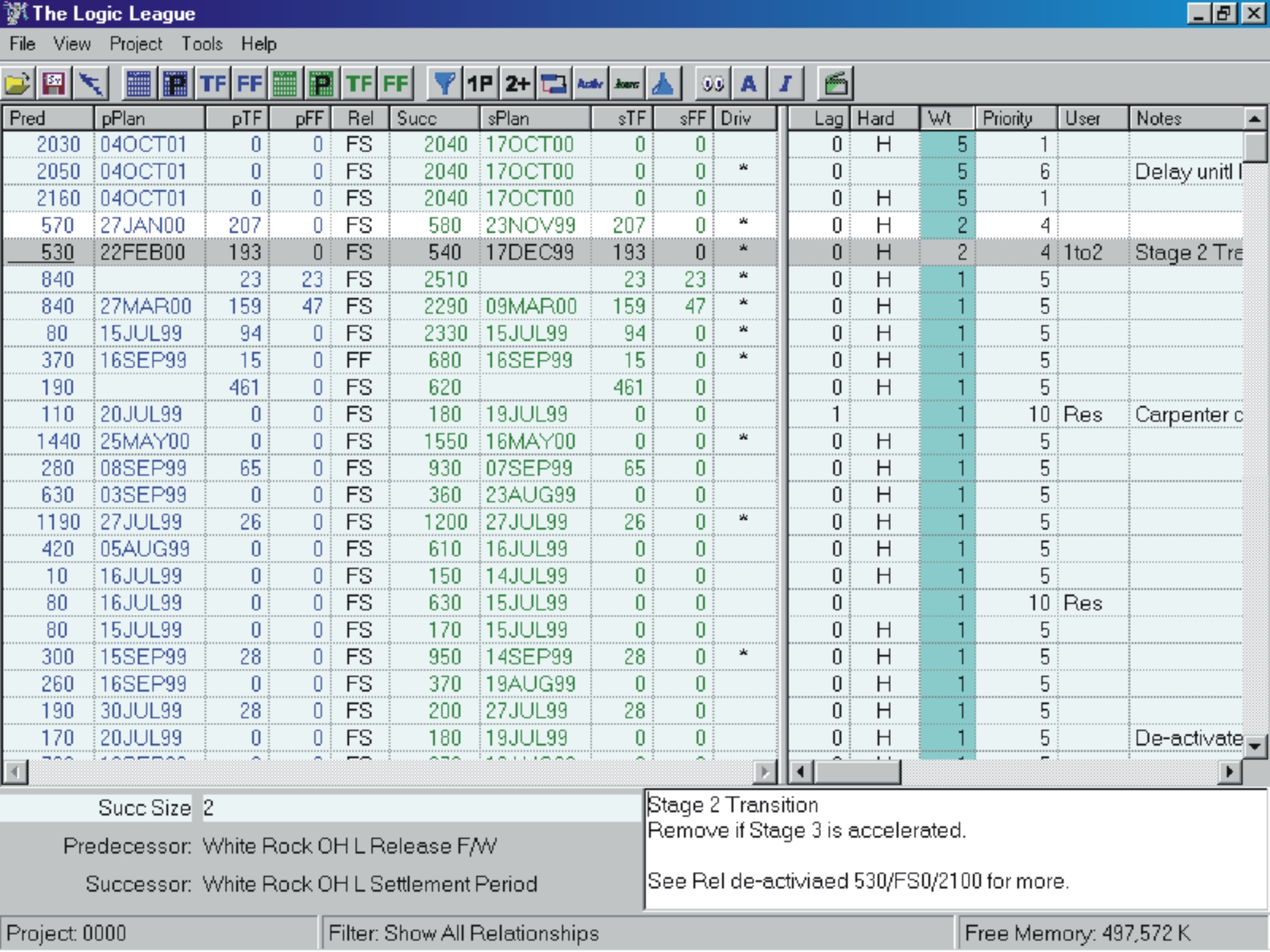The height and width of the screenshot is (952, 1270).
Task: Click the green grid table icon
Action: (x=285, y=83)
